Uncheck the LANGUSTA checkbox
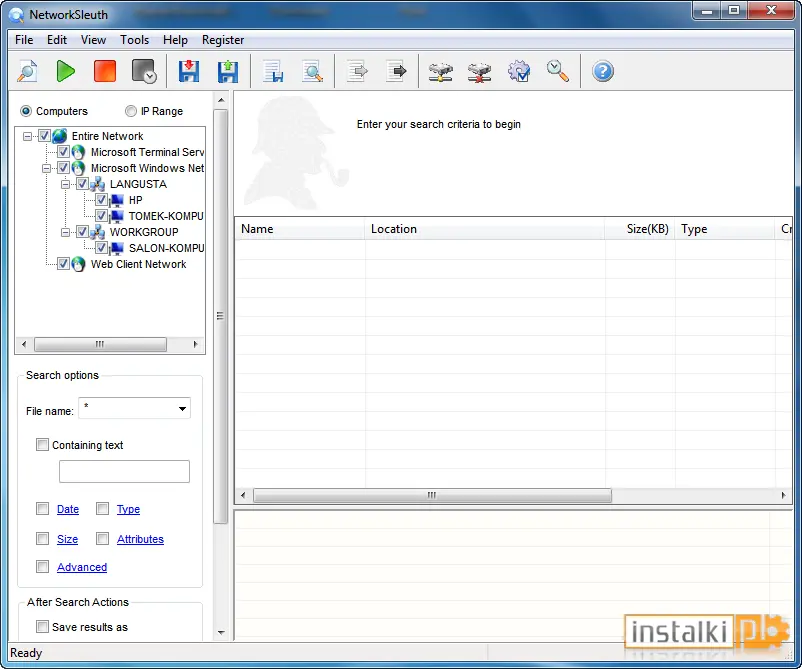The width and height of the screenshot is (802, 669). point(82,184)
